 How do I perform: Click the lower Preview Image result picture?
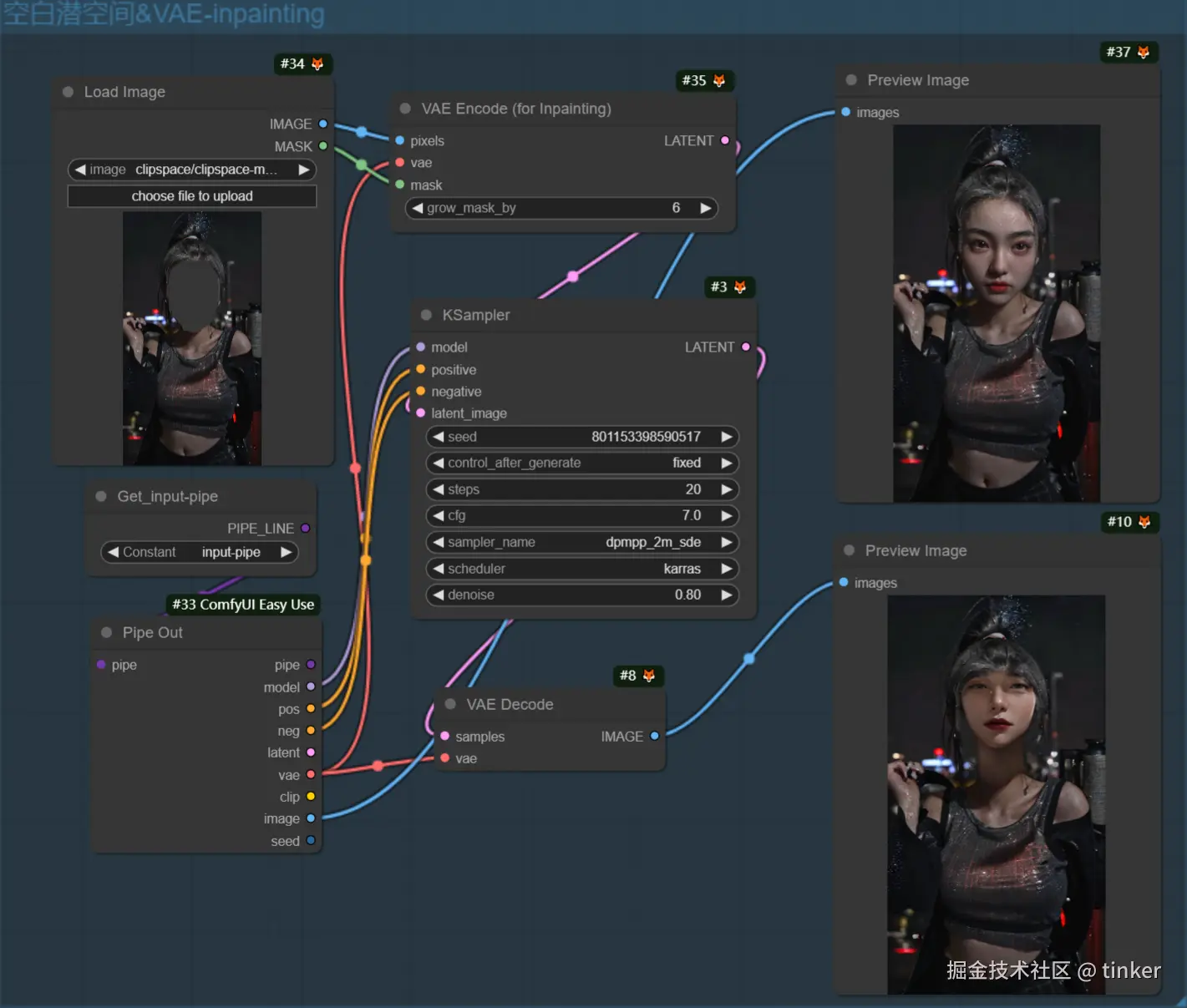[x=997, y=794]
